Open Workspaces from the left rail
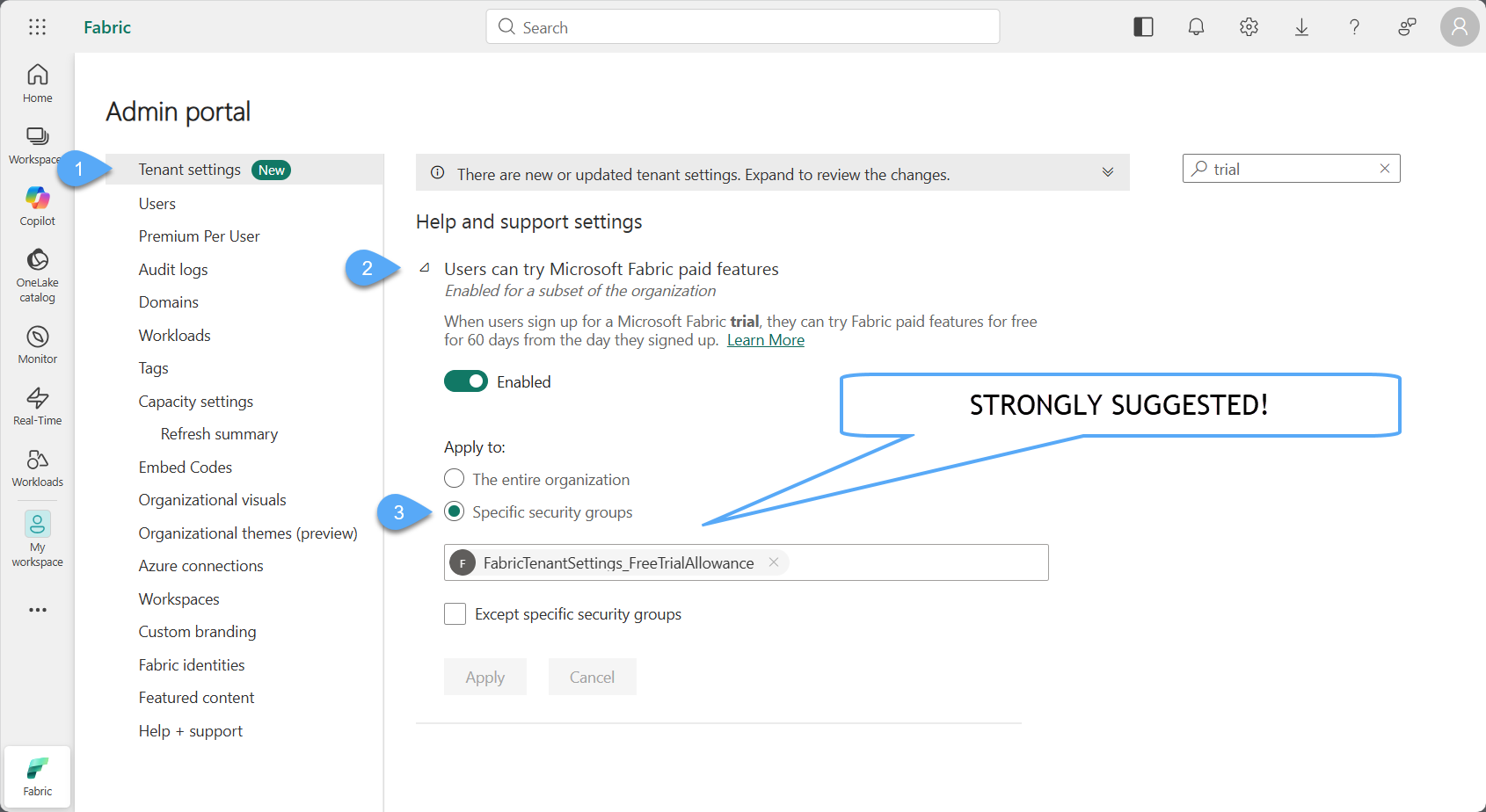Viewport: 1486px width, 812px height. pyautogui.click(x=37, y=145)
